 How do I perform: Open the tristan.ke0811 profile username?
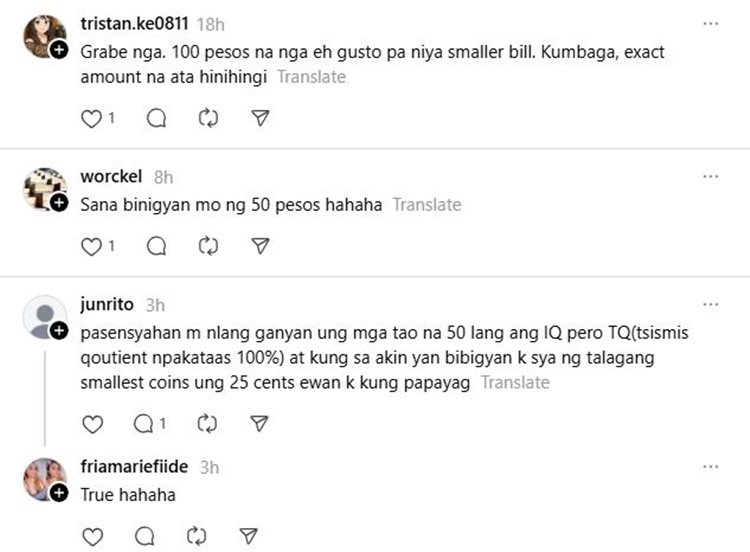pos(134,23)
